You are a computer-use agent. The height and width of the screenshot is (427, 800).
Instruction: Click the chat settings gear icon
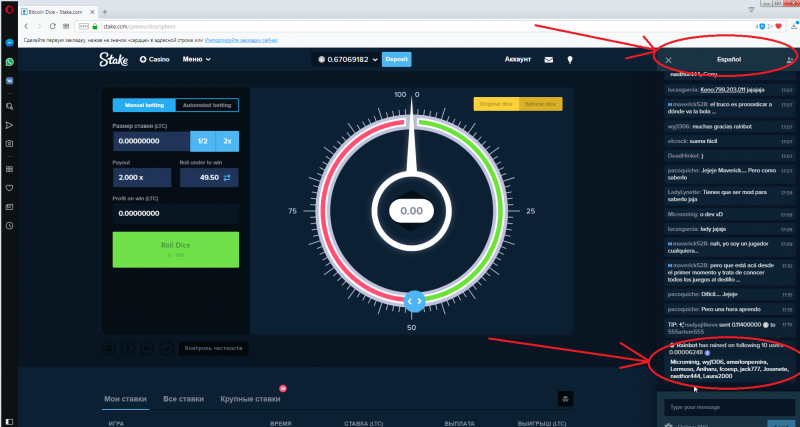point(668,425)
